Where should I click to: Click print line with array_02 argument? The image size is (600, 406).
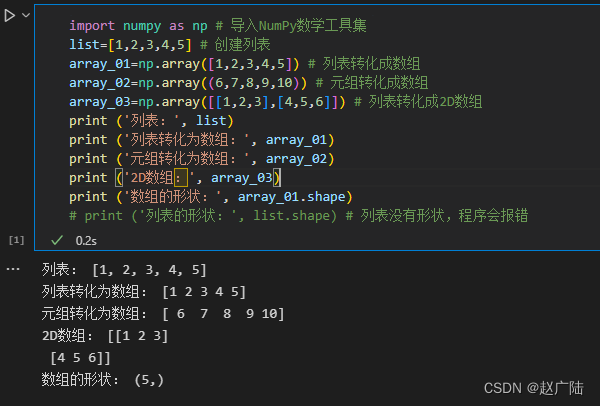point(202,159)
